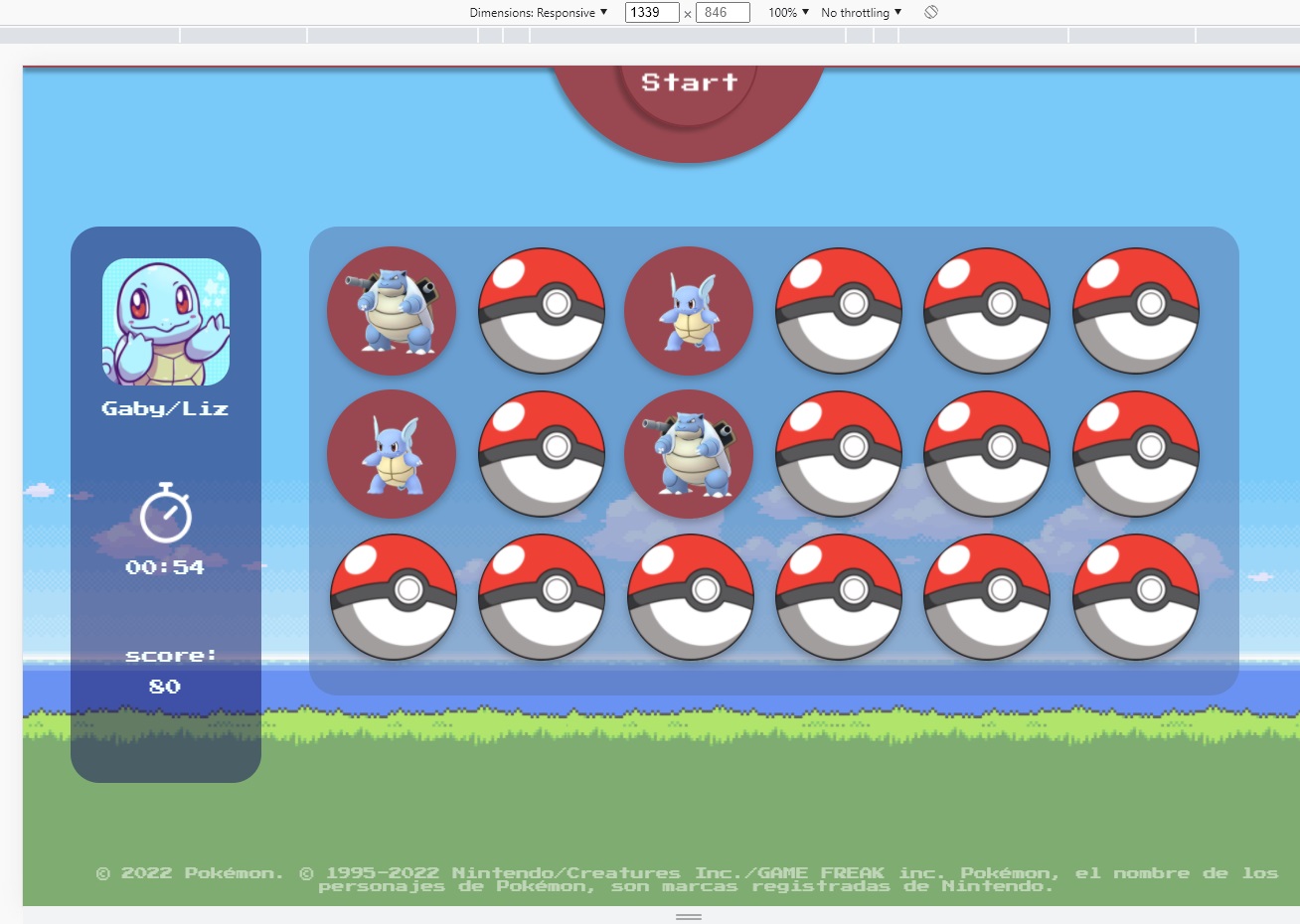Flip the fourth card in the bottom row

point(839,597)
